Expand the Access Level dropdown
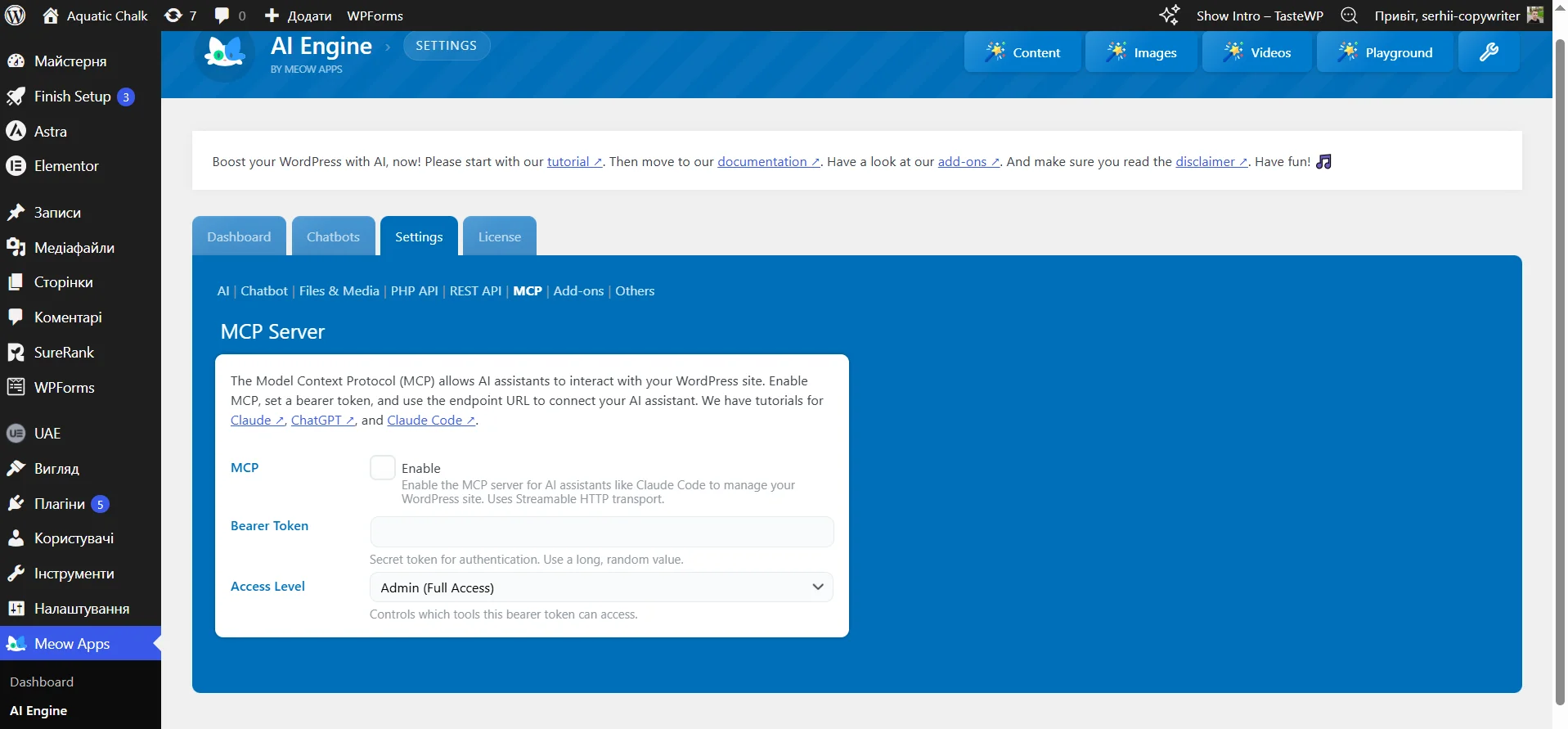The image size is (1568, 729). coord(601,587)
